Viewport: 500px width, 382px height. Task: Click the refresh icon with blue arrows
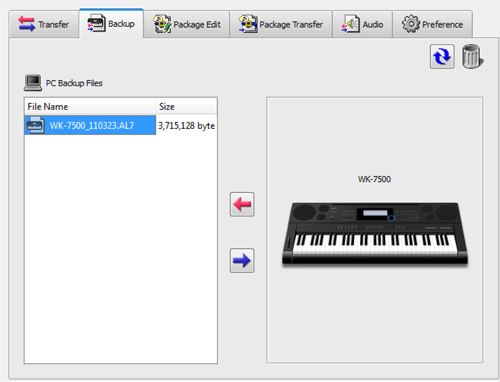pyautogui.click(x=442, y=56)
